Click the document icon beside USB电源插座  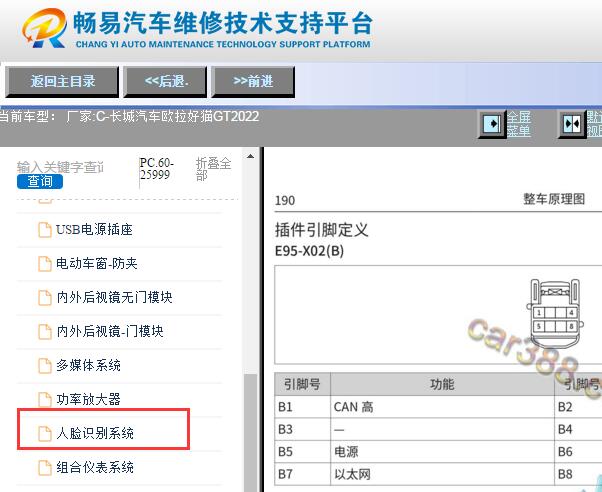[45, 230]
